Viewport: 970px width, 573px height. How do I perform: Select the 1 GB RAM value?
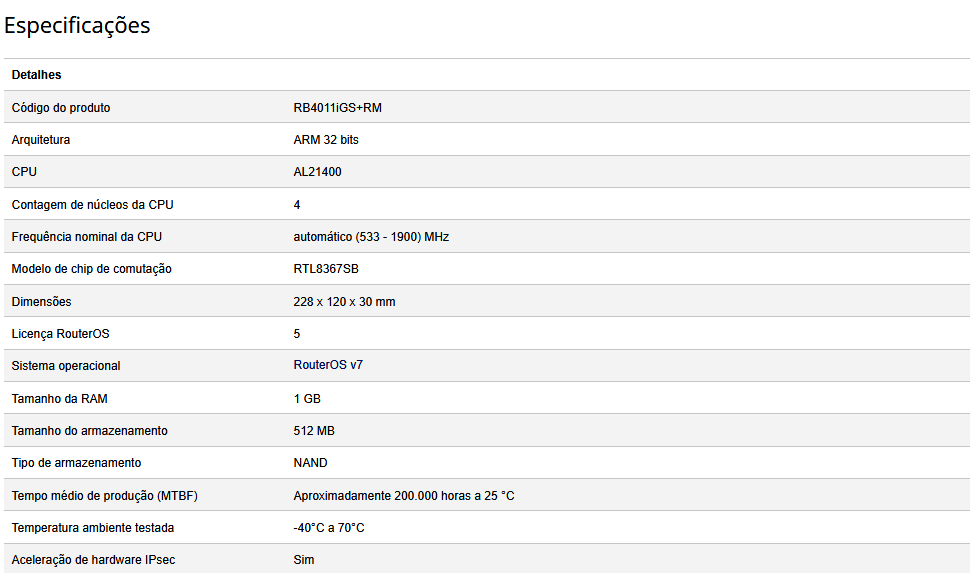coord(307,399)
